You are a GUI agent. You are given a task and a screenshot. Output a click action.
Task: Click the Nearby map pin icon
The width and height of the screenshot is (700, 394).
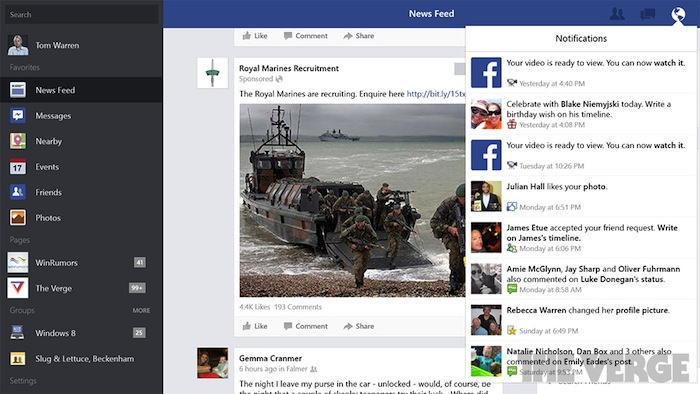pyautogui.click(x=18, y=141)
